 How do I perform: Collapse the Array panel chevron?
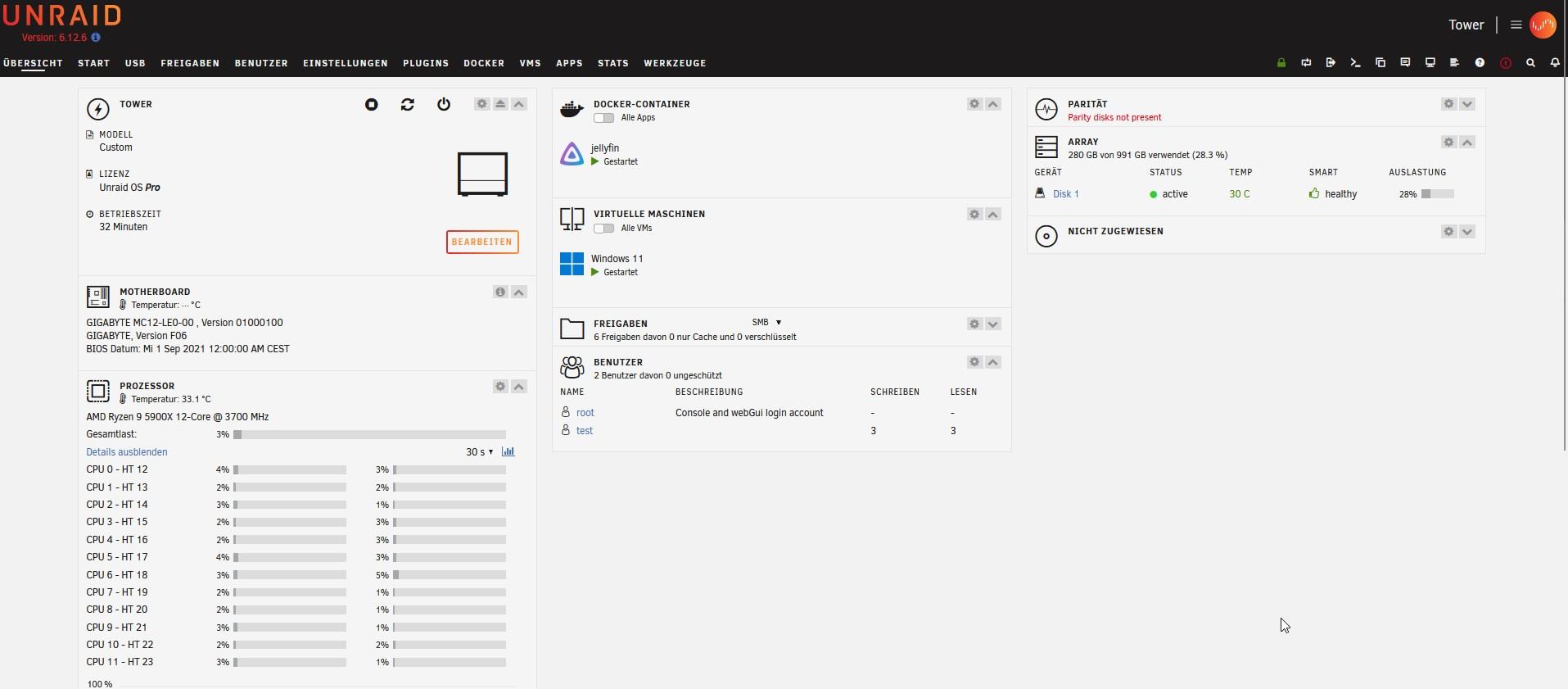coord(1467,142)
